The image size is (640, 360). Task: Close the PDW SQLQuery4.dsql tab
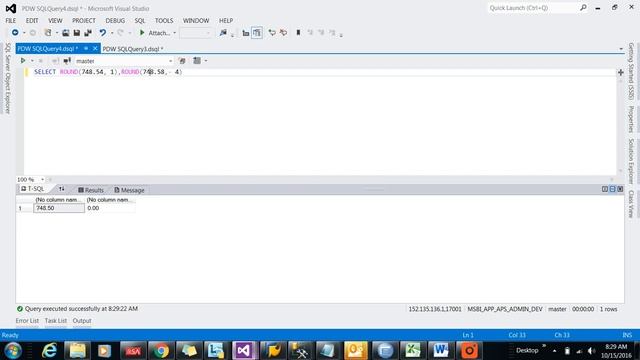pos(95,49)
